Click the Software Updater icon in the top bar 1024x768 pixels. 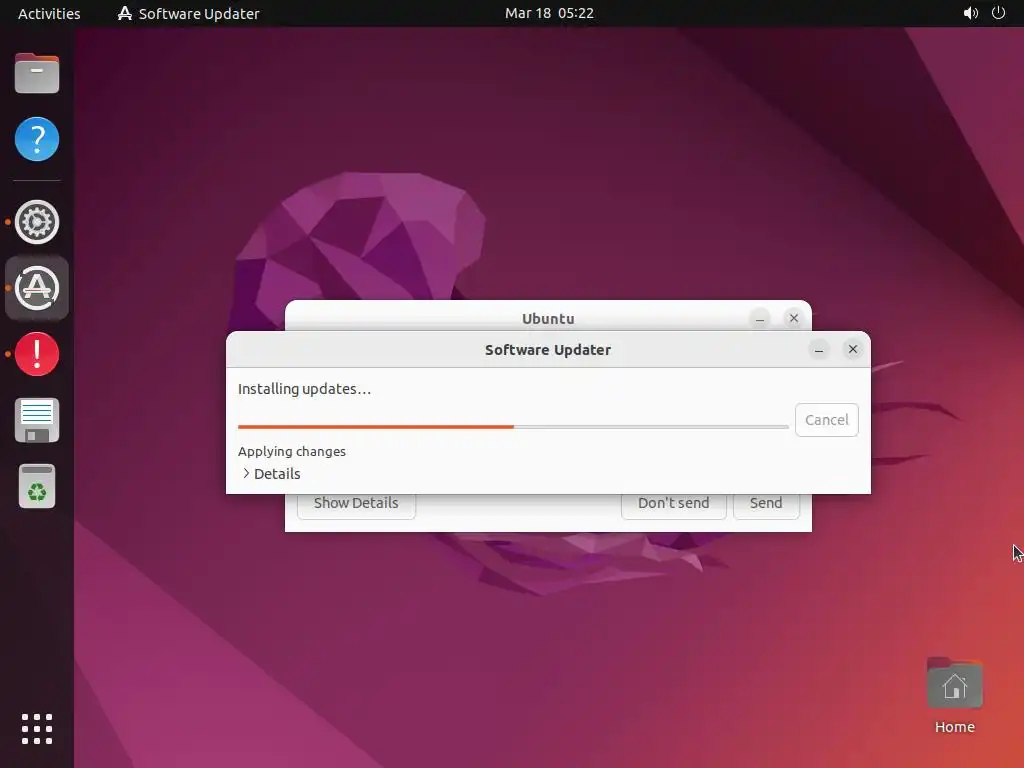click(x=125, y=13)
